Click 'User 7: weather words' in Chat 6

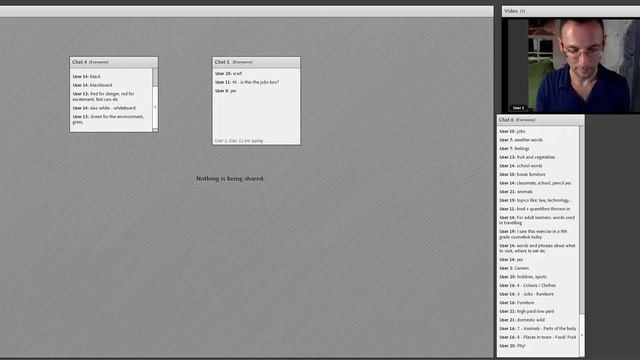pos(521,140)
